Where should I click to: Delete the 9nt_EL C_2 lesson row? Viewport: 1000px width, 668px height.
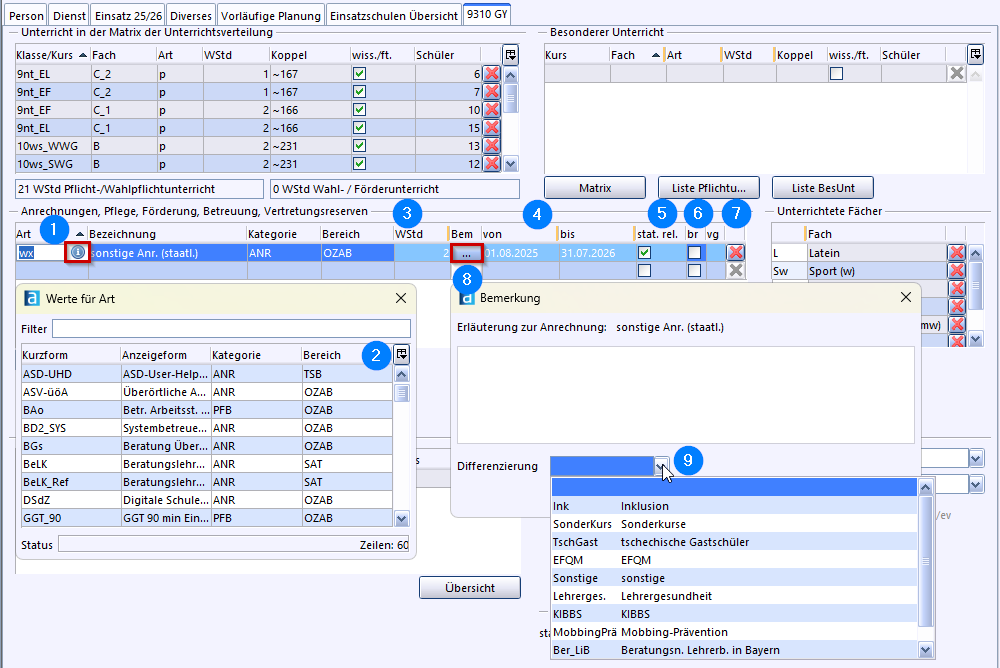point(491,74)
